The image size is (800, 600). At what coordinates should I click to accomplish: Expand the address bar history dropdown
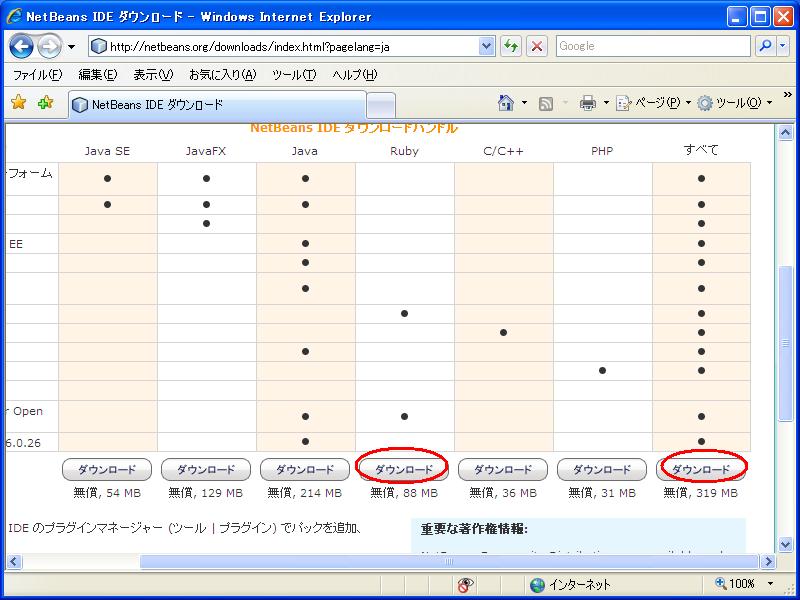pos(487,47)
